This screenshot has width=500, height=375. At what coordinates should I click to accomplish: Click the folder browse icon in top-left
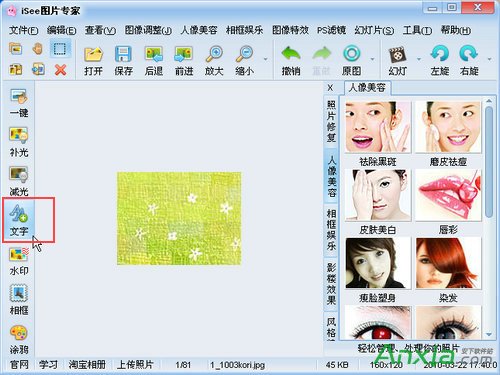point(16,49)
